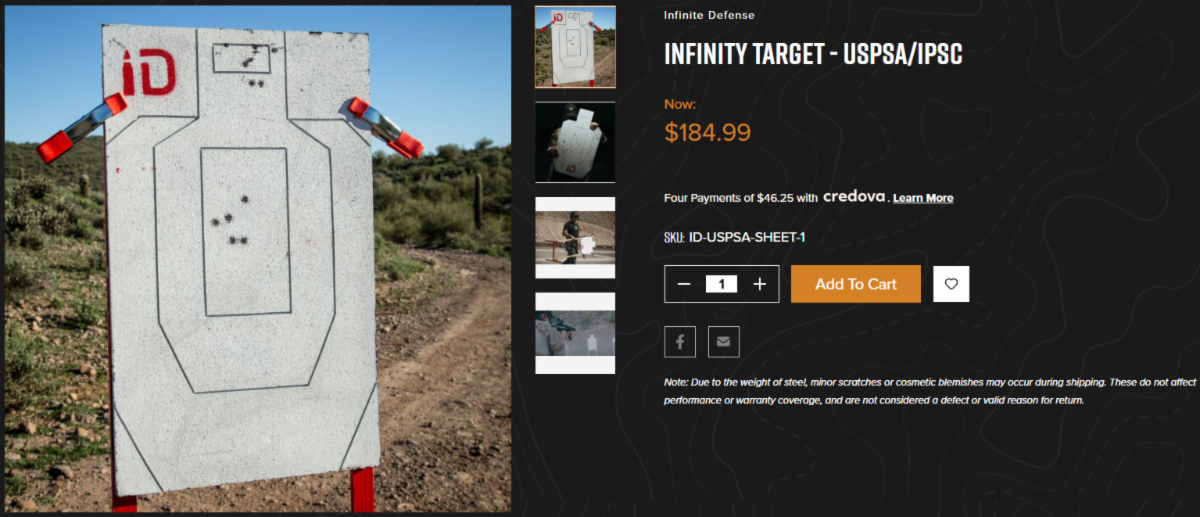The height and width of the screenshot is (517, 1200).
Task: Share product via email envelope icon
Action: 723,341
